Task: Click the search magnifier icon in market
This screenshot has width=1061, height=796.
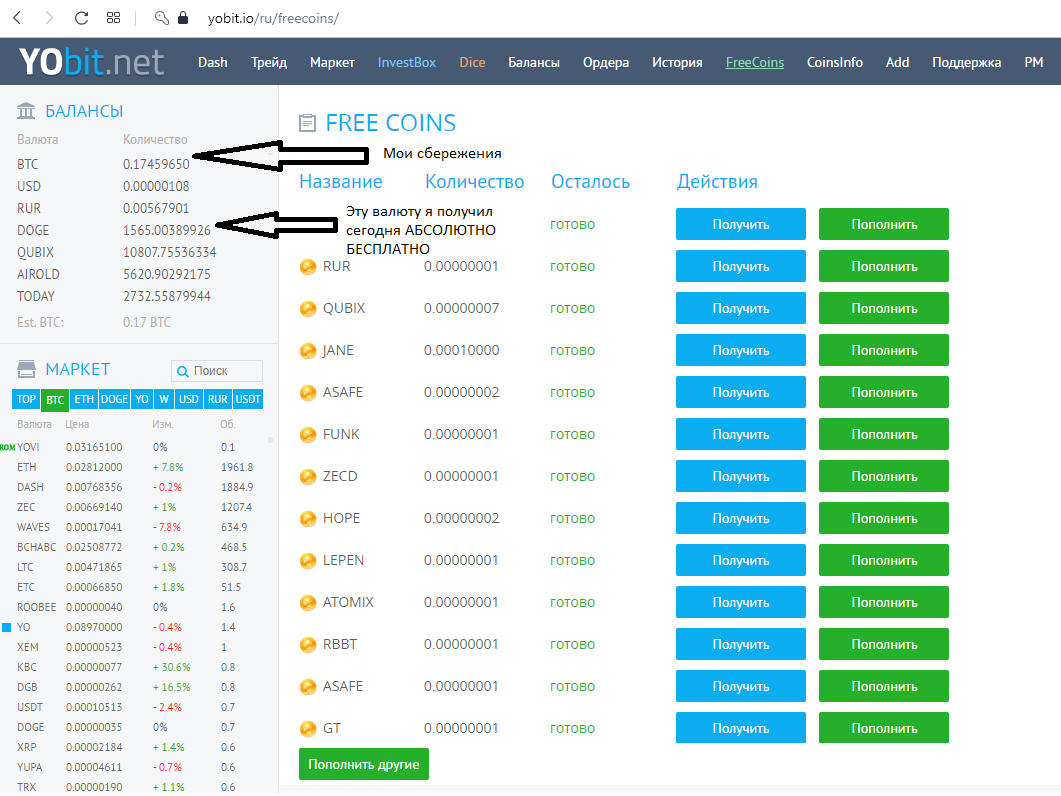Action: tap(182, 371)
